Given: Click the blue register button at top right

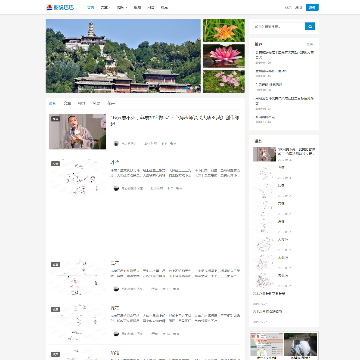Looking at the screenshot, I should click(x=312, y=7).
